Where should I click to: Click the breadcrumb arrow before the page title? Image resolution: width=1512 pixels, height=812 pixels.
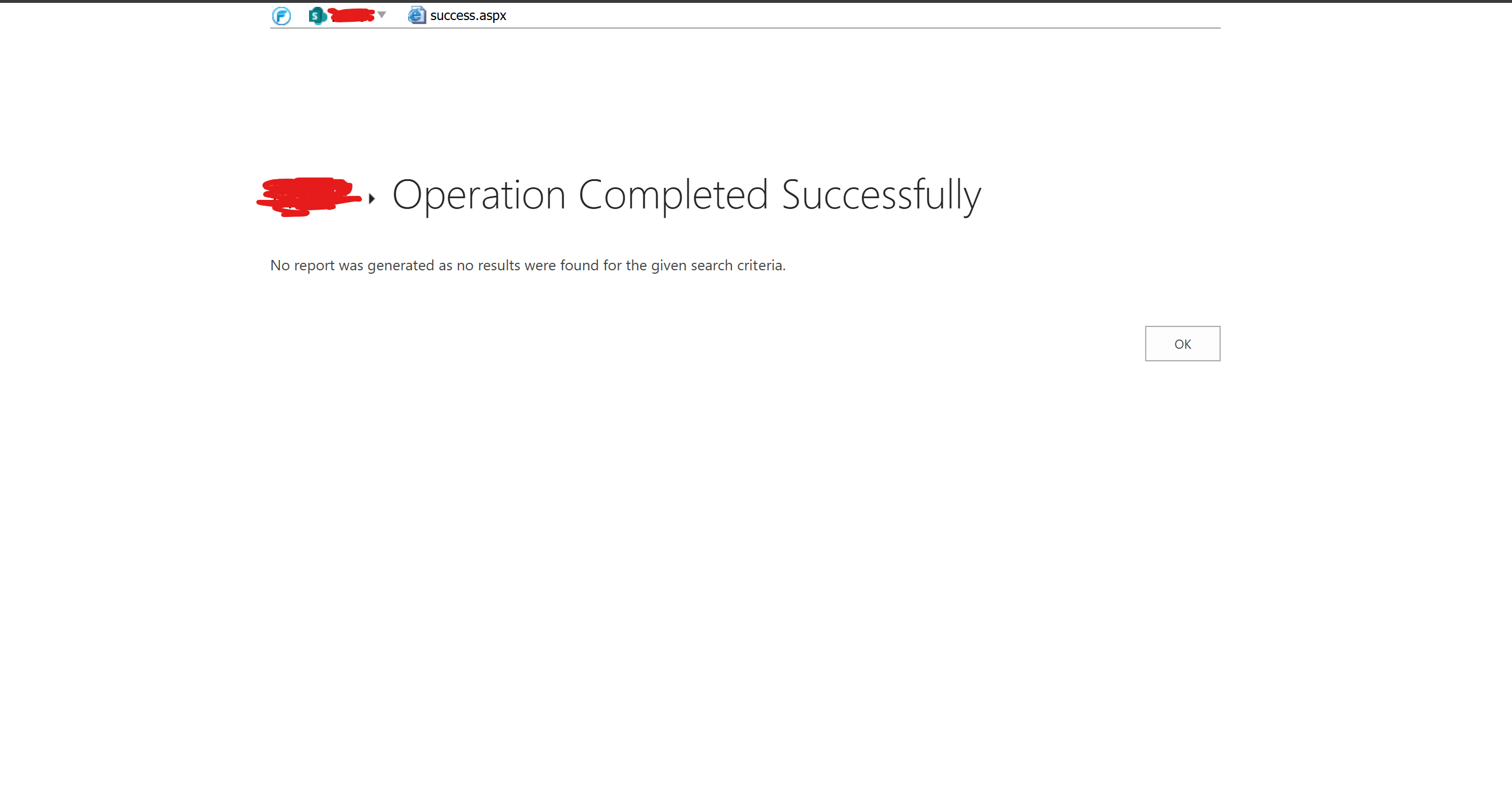pyautogui.click(x=371, y=199)
